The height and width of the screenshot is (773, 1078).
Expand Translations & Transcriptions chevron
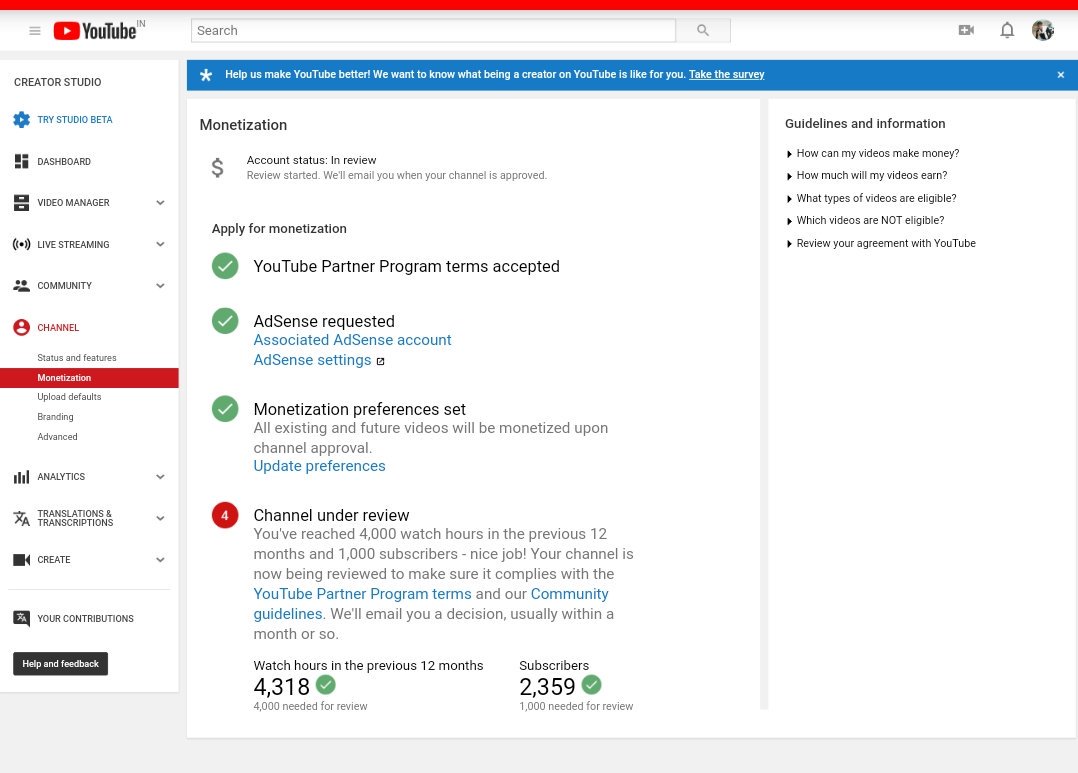160,519
